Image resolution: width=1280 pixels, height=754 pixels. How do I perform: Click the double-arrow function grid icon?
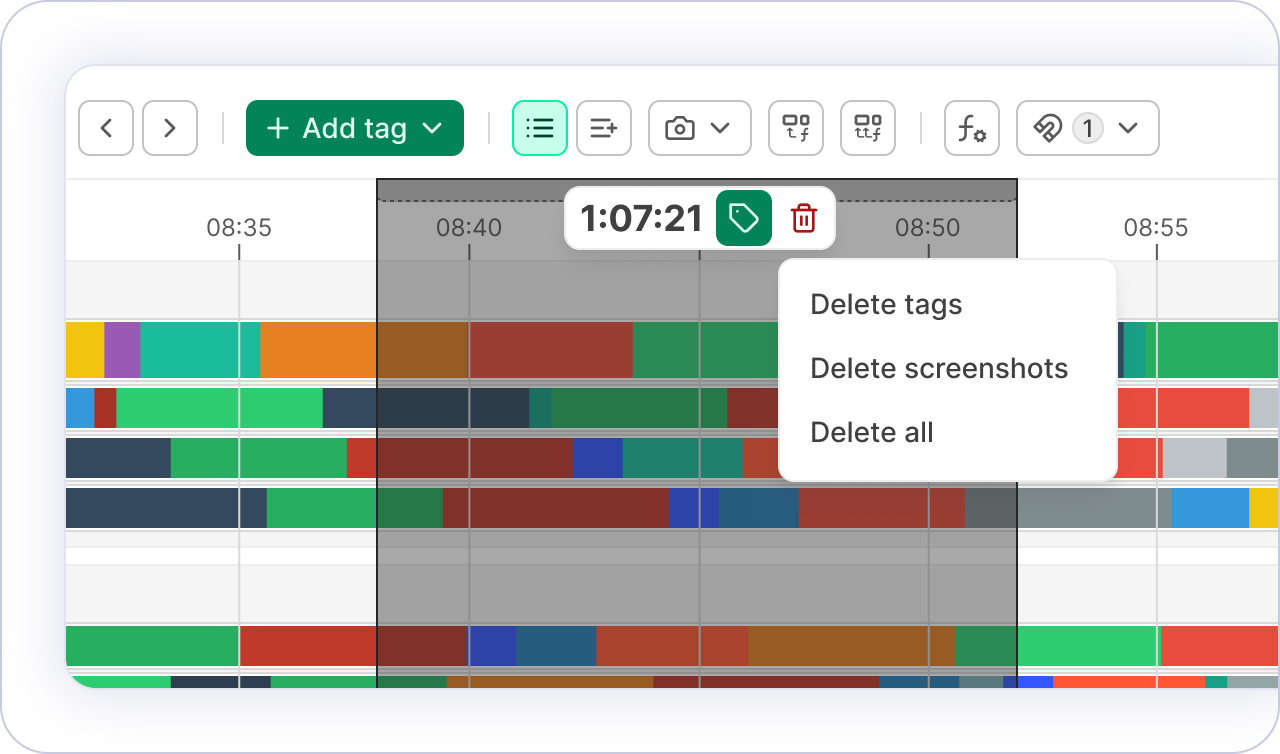pos(868,128)
